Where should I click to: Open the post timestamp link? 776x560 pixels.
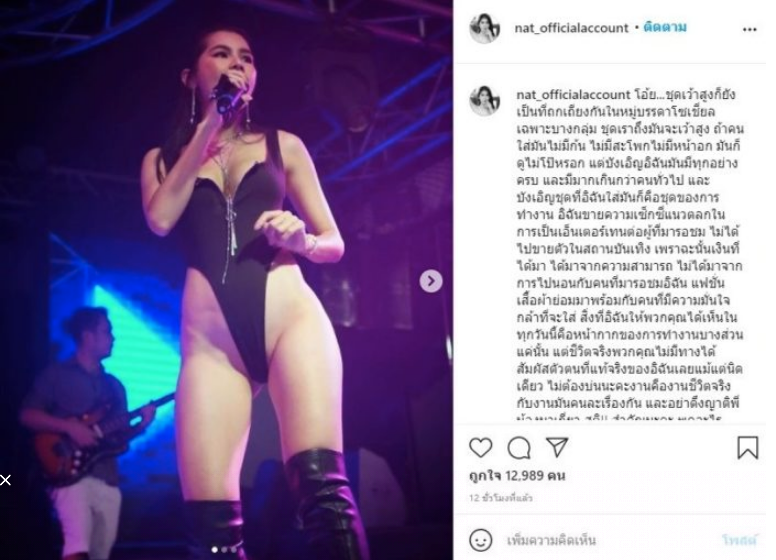pos(500,498)
